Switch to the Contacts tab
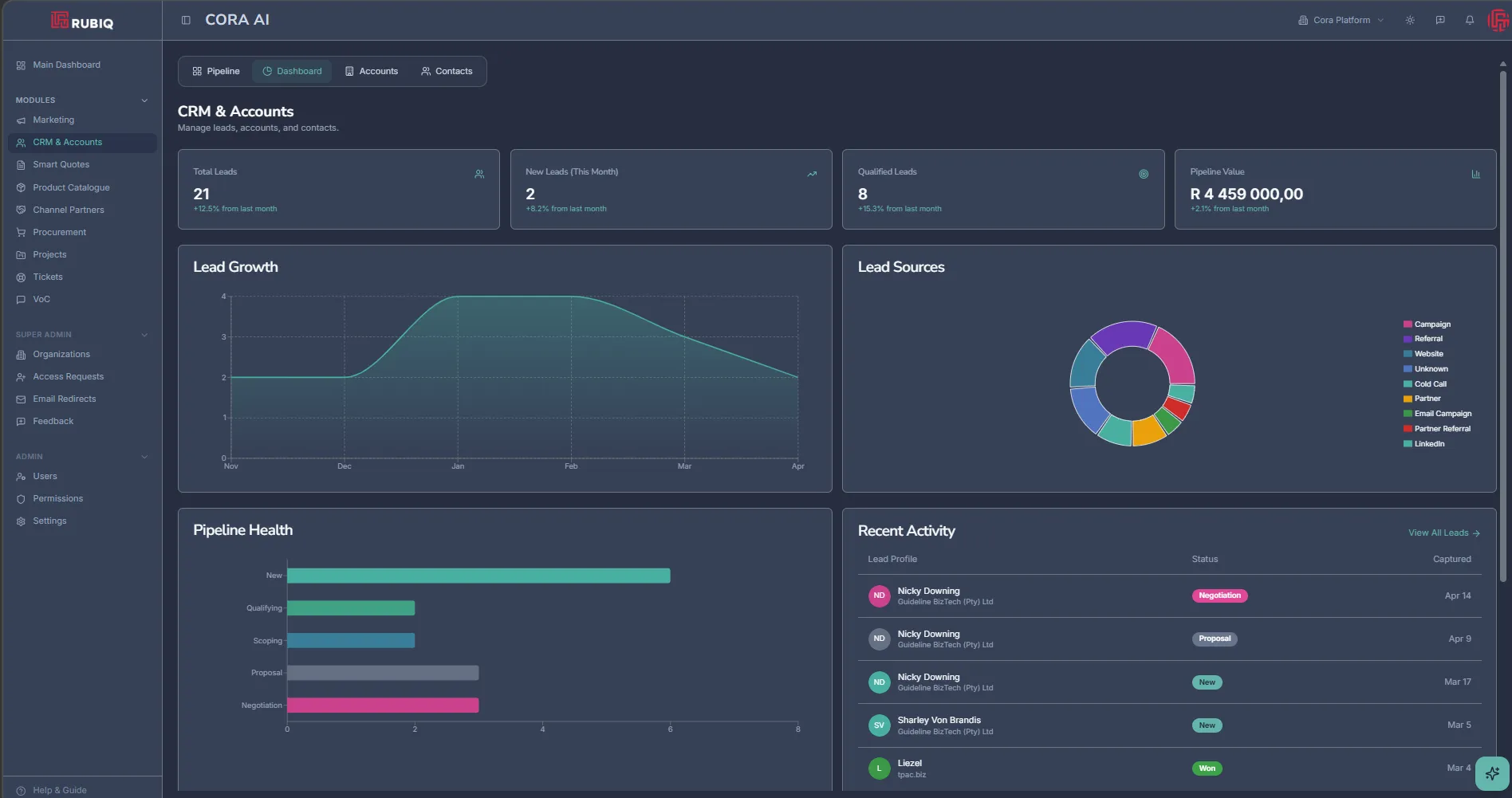Screen dimensions: 1512x798 pyautogui.click(x=447, y=71)
